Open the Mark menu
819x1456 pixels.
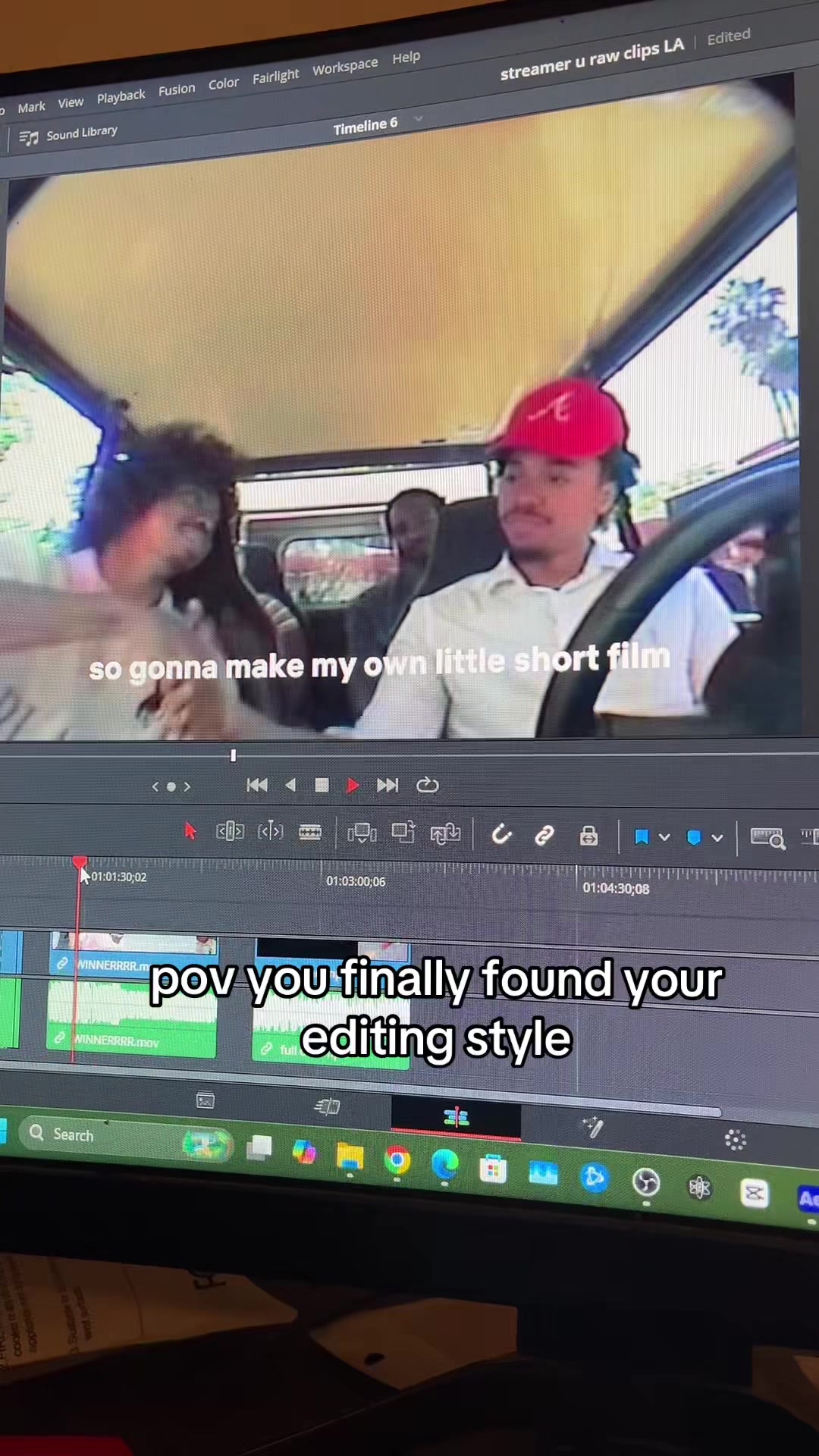(x=31, y=107)
